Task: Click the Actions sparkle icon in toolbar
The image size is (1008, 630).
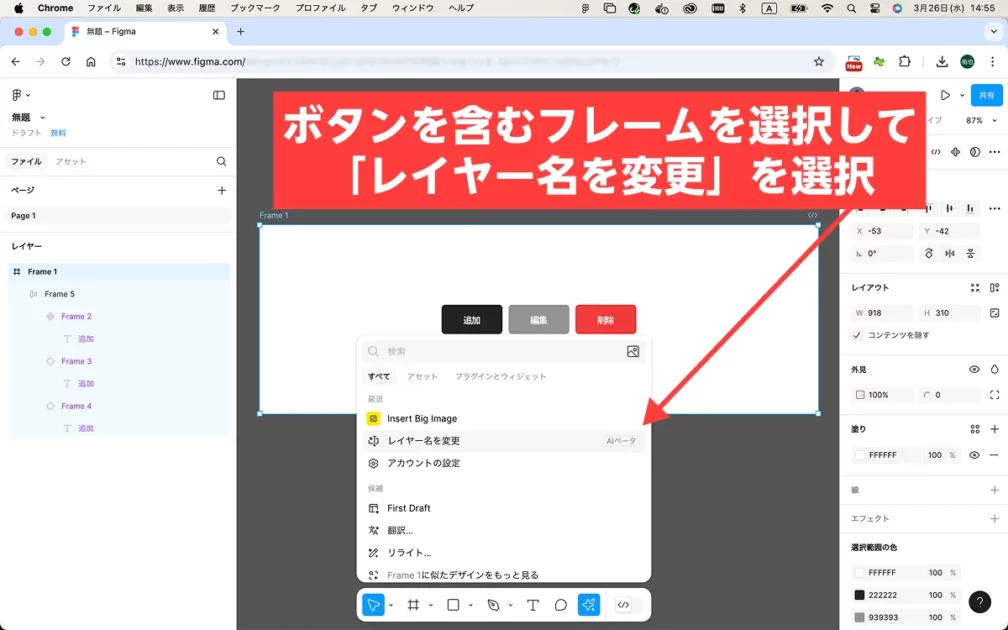Action: click(x=589, y=605)
